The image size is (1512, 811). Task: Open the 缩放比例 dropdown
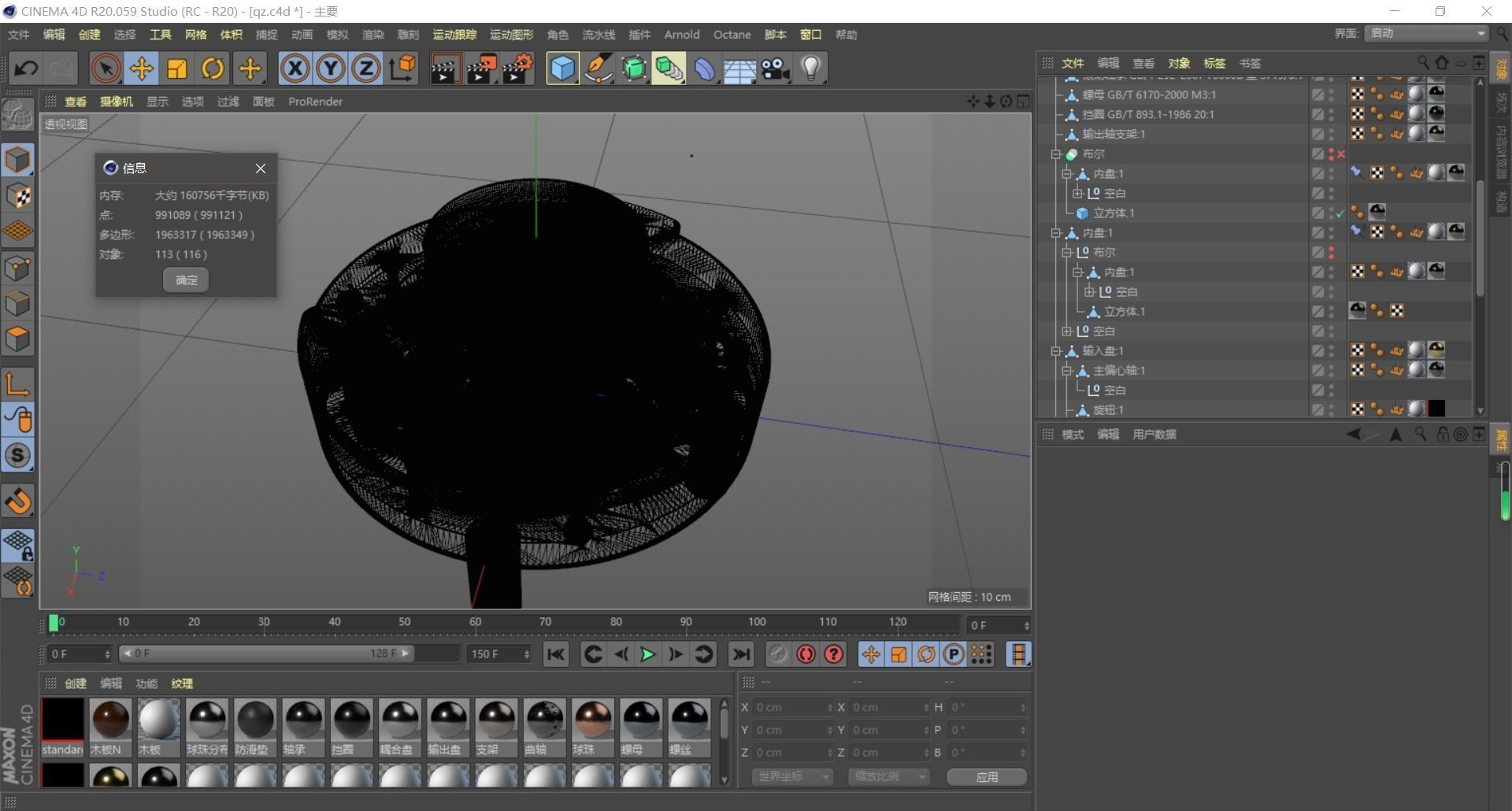coord(889,776)
